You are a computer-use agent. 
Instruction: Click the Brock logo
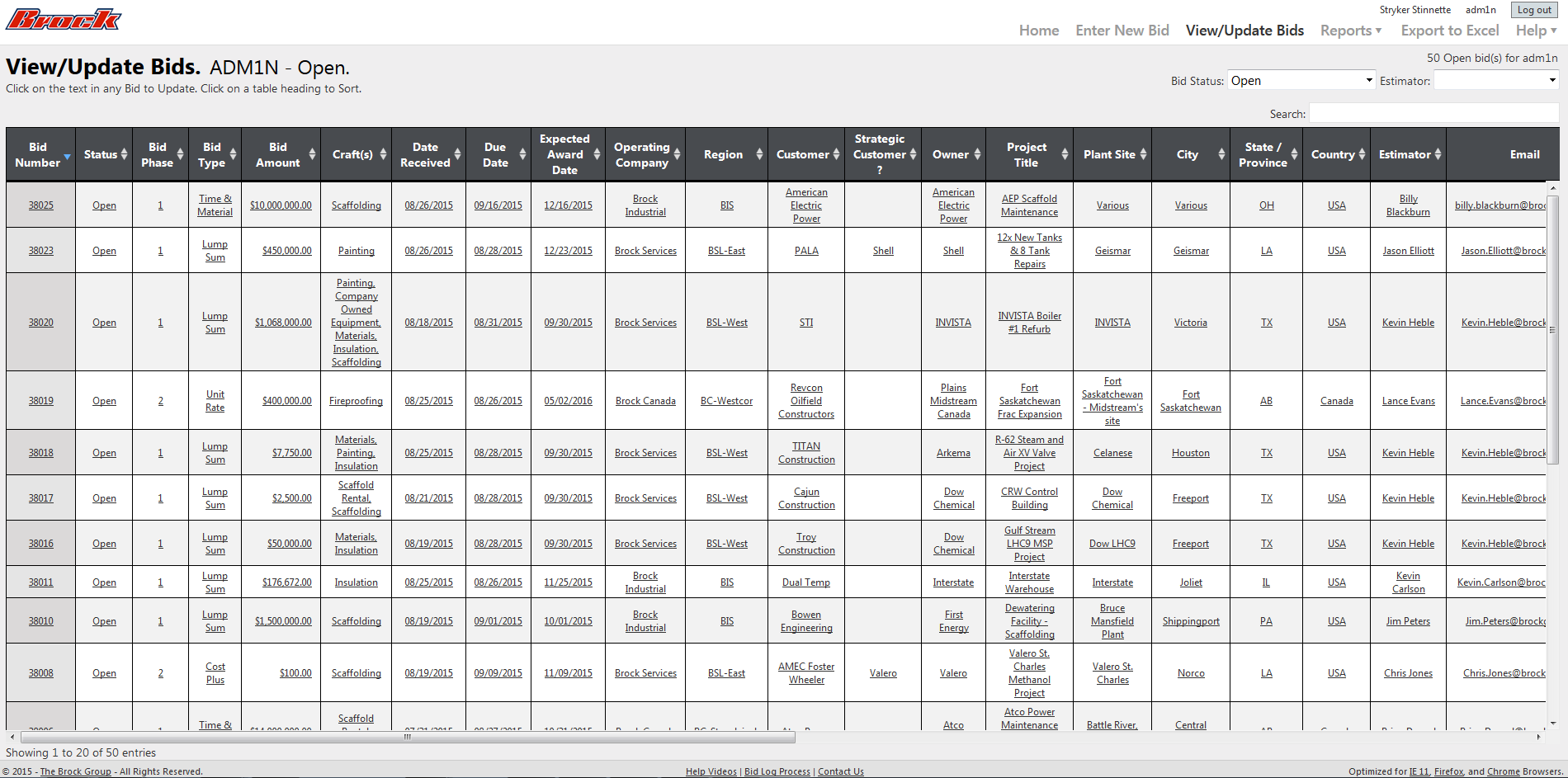click(x=62, y=19)
